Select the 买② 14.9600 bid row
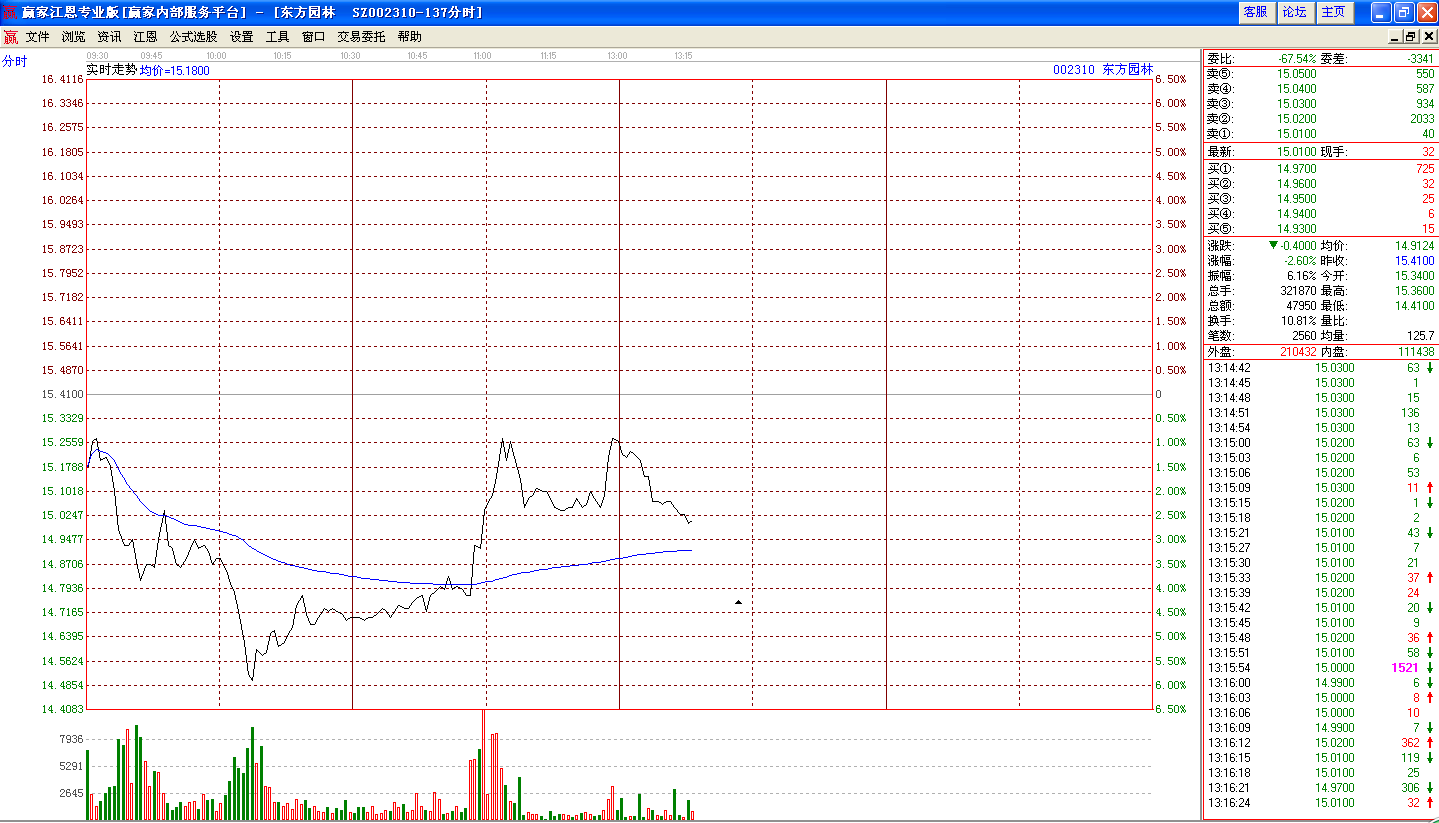Viewport: 1439px width, 823px height. [1320, 184]
